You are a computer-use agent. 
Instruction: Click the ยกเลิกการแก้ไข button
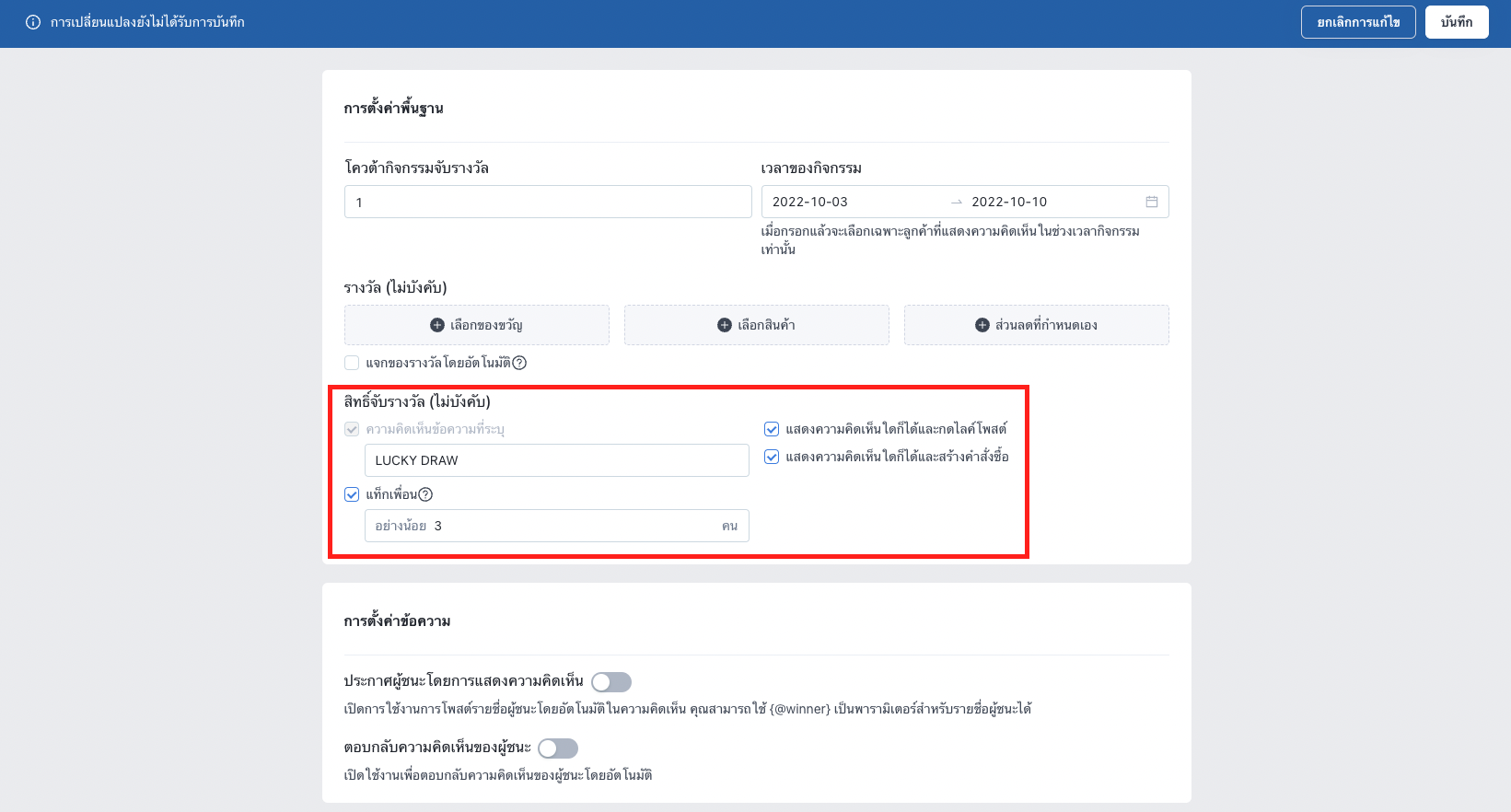tap(1358, 22)
